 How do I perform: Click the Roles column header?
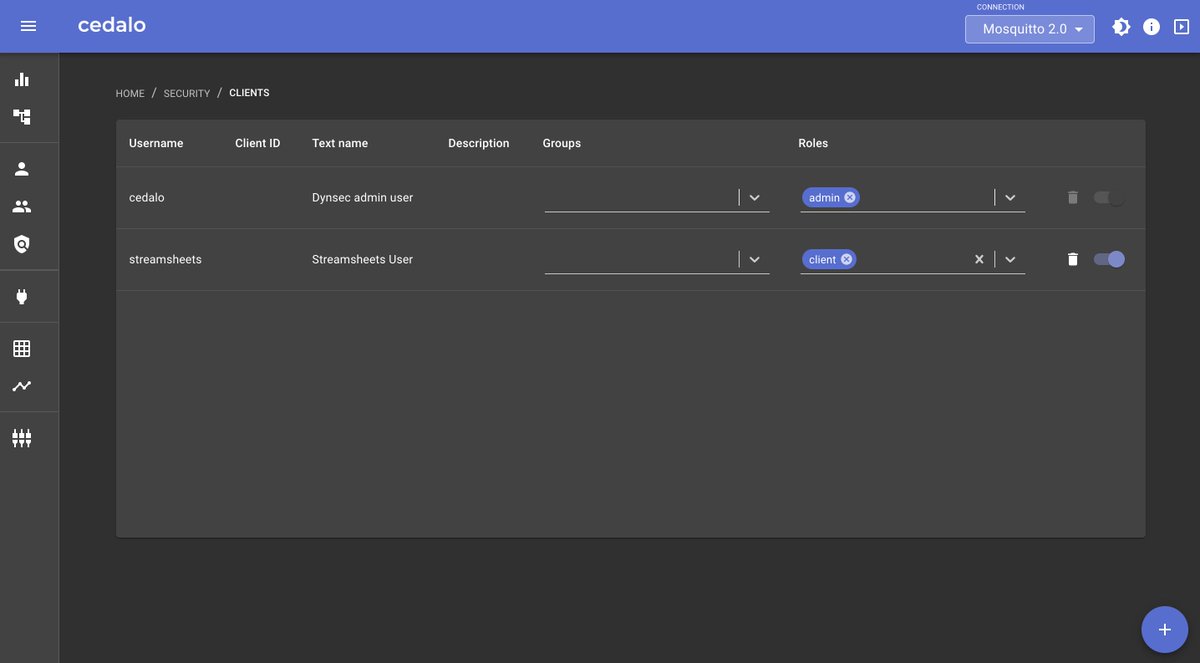813,143
